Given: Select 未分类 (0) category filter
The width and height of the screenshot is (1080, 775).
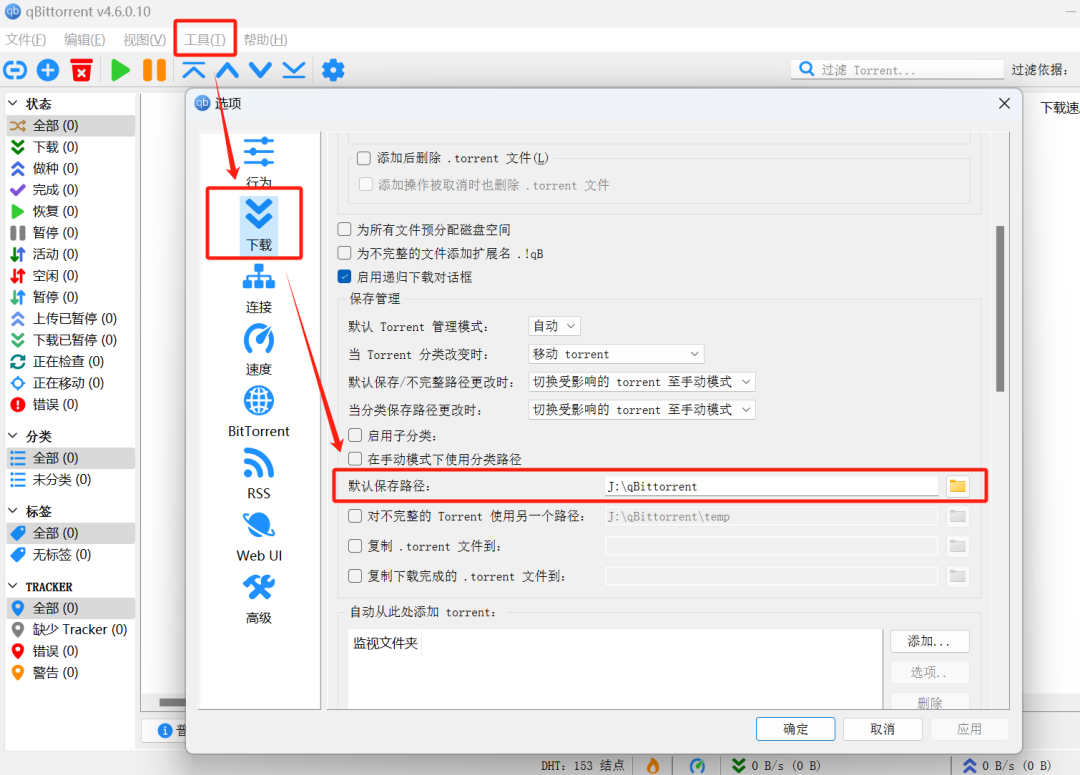Looking at the screenshot, I should tap(71, 479).
